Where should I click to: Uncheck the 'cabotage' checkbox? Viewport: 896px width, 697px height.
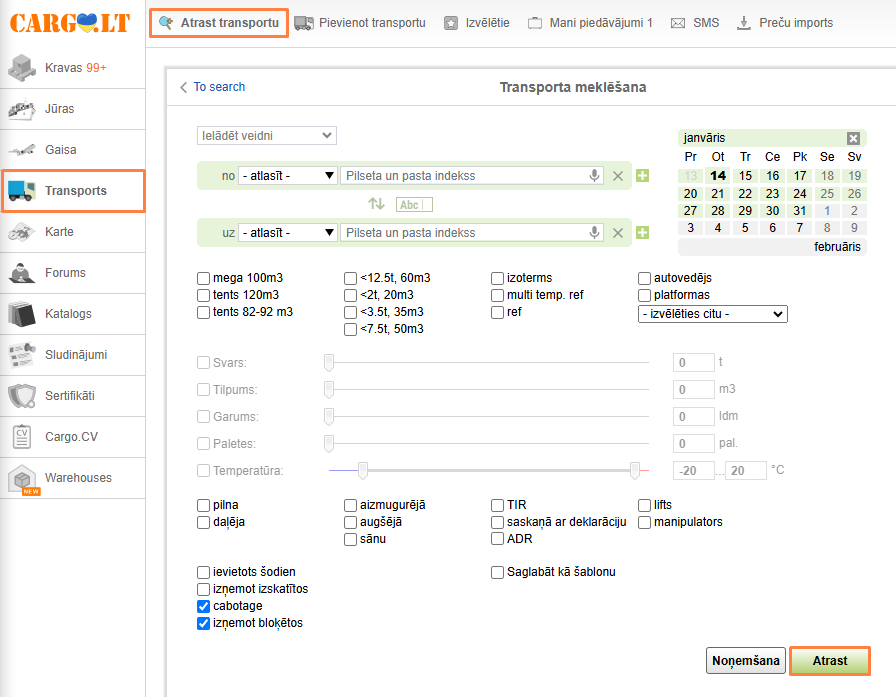point(204,606)
